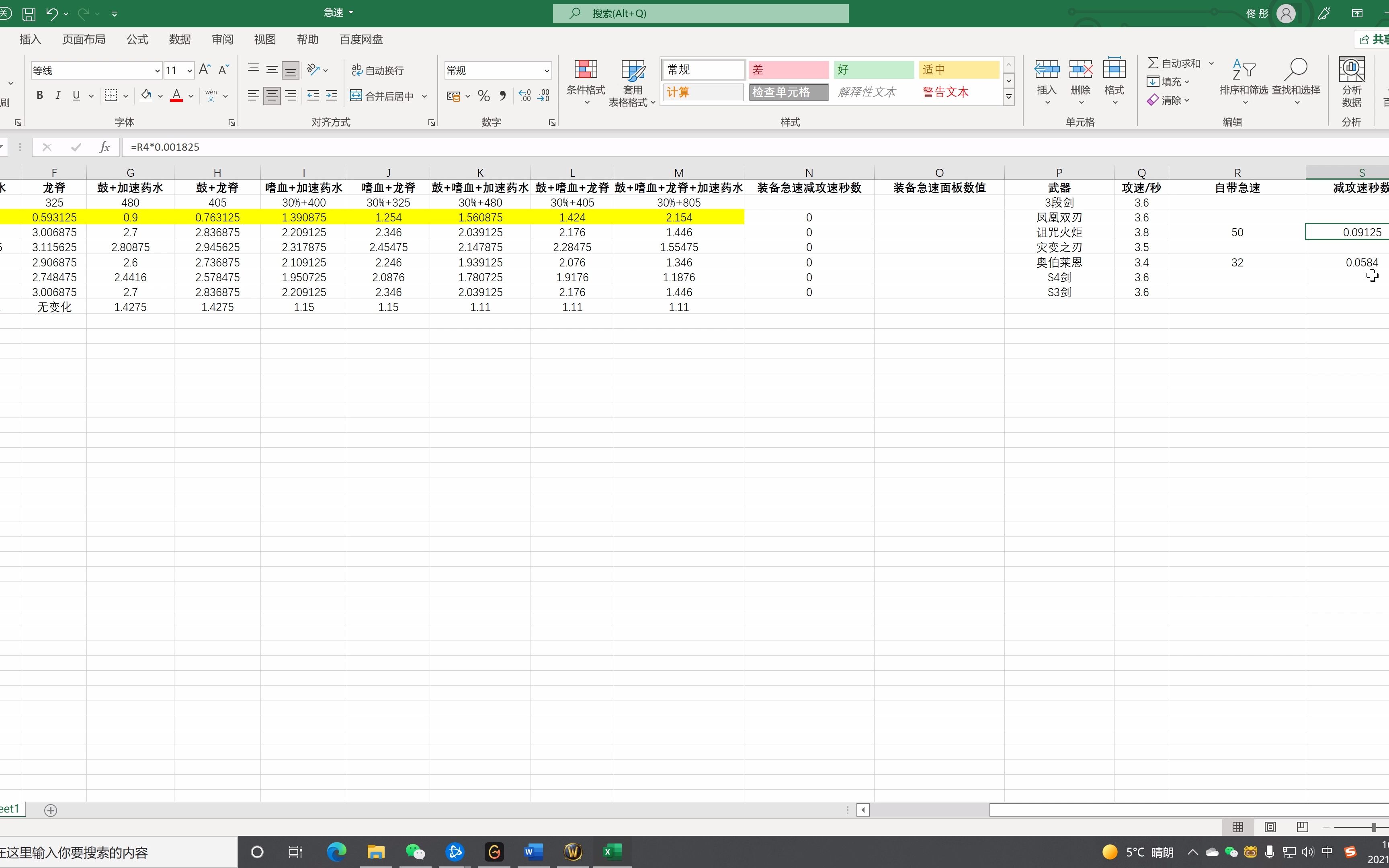This screenshot has height=868, width=1389.
Task: Click the 公式 ribbon tab
Action: tap(137, 39)
